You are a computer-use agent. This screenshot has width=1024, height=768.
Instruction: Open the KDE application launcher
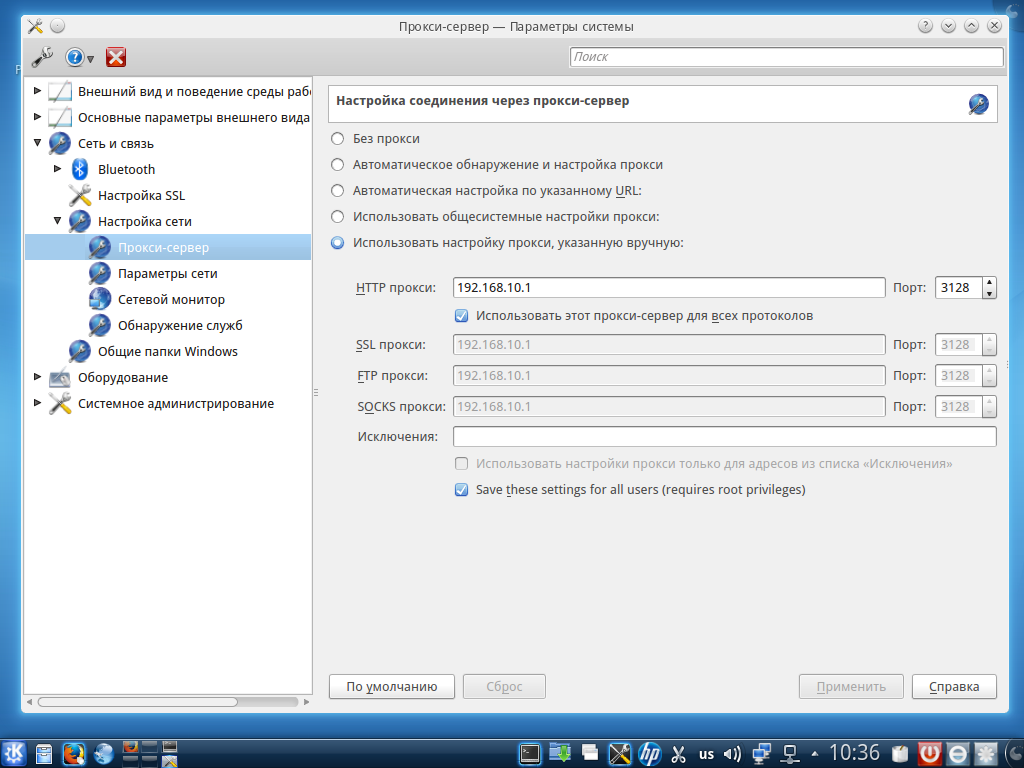pyautogui.click(x=13, y=754)
